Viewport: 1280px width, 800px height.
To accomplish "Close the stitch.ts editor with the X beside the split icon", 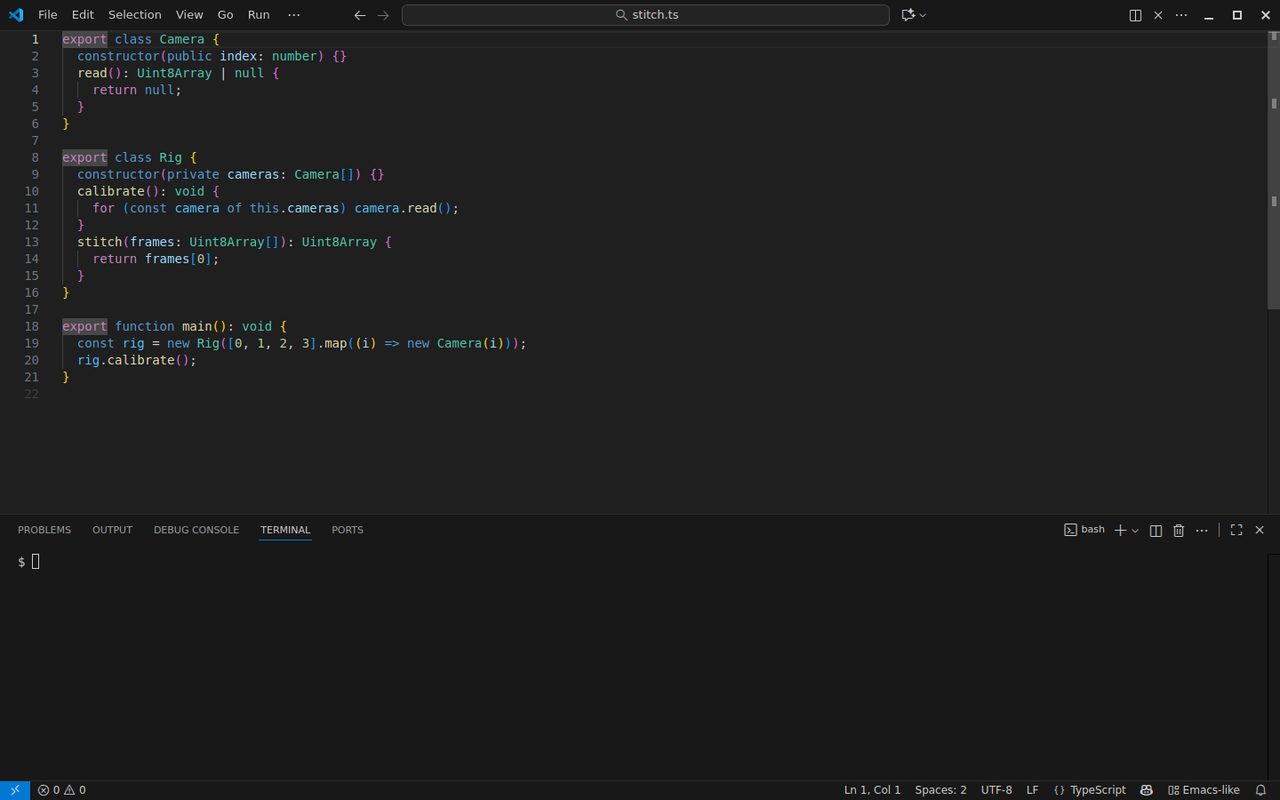I will coord(1158,15).
